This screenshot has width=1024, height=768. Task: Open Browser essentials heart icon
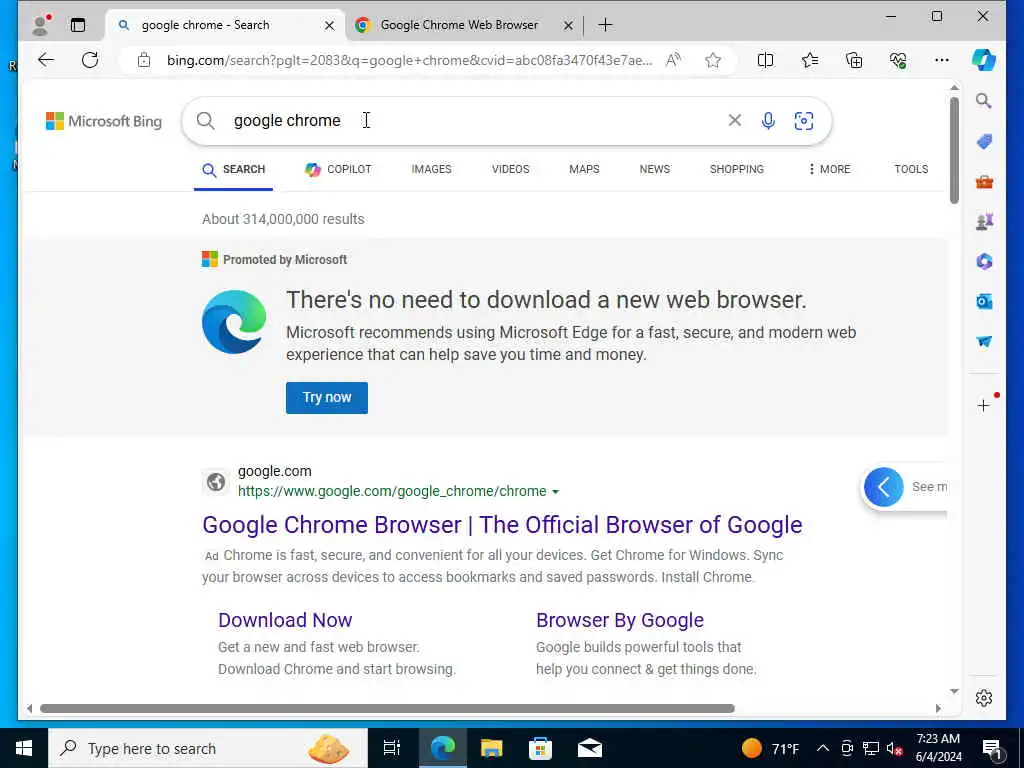898,61
